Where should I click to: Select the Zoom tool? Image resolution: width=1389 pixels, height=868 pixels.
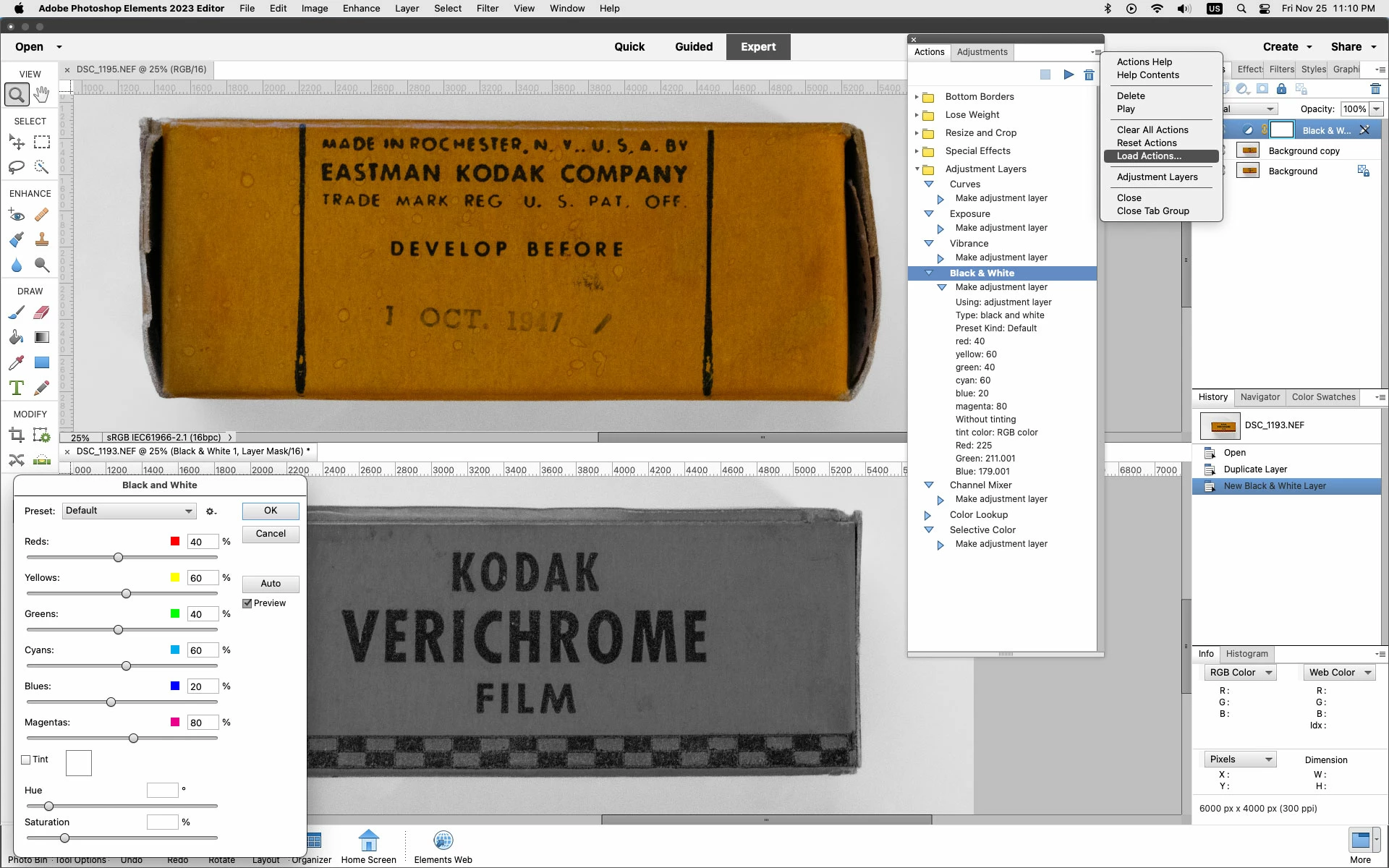pyautogui.click(x=17, y=95)
